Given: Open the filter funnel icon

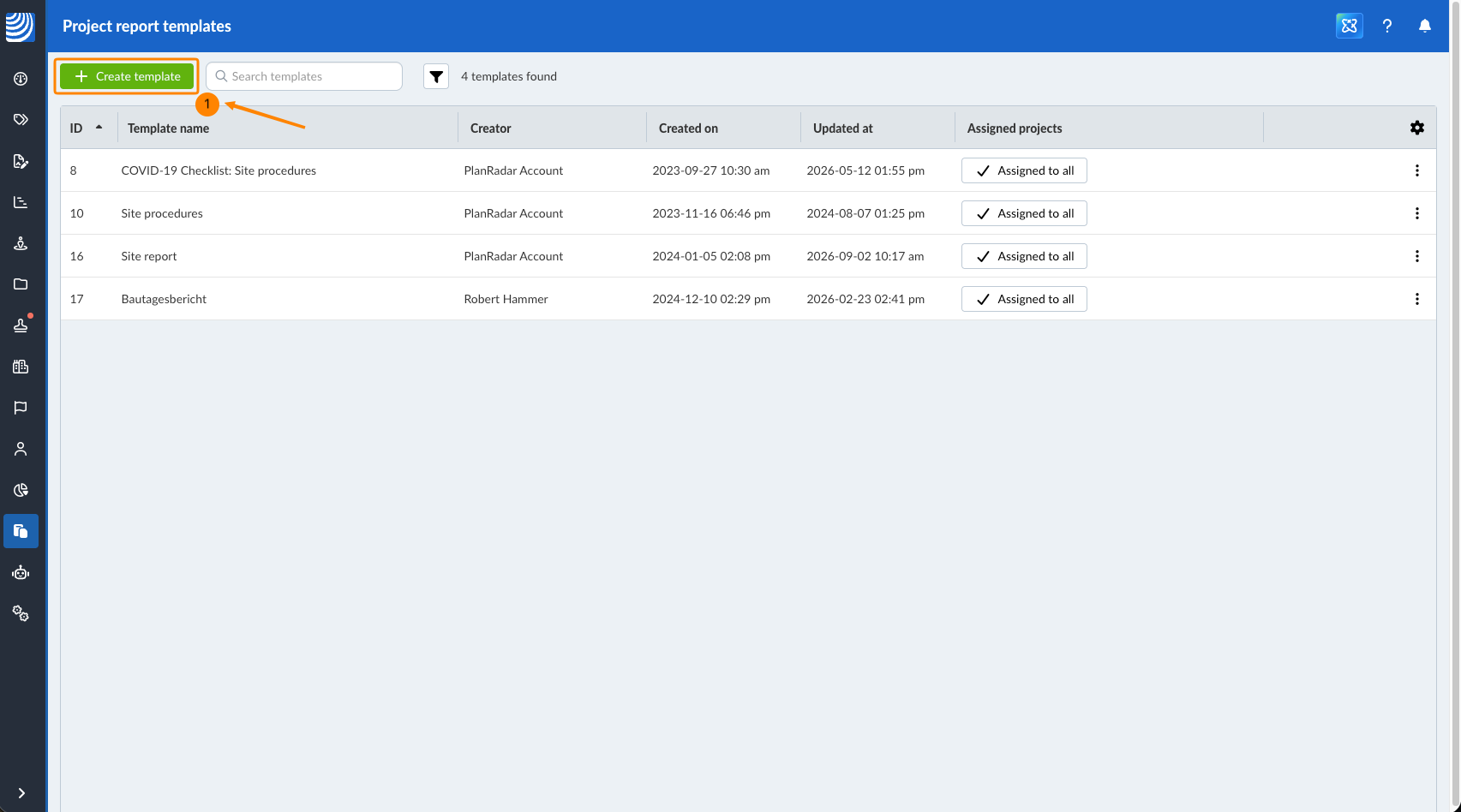Looking at the screenshot, I should point(436,76).
